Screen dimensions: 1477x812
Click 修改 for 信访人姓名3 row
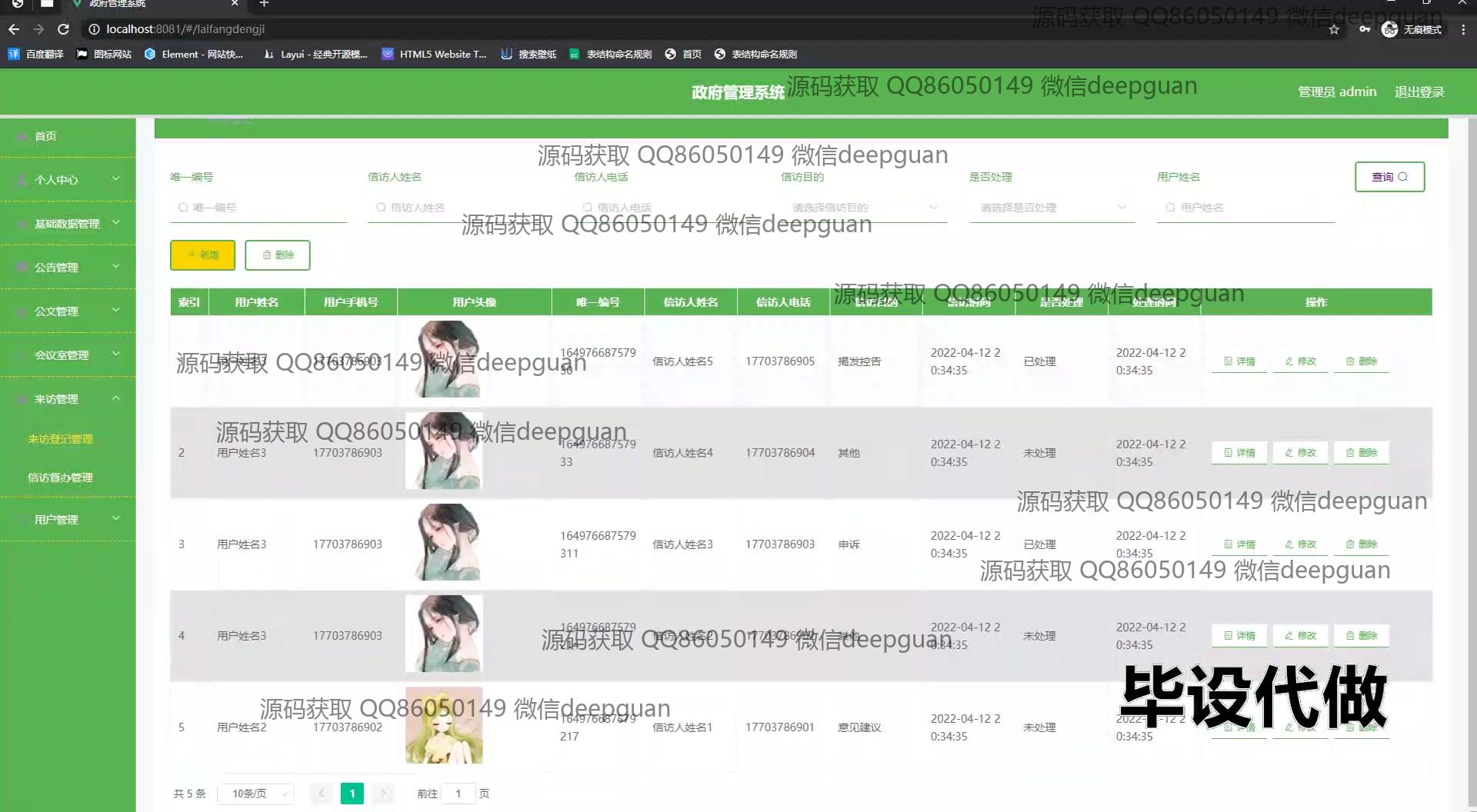(1300, 544)
